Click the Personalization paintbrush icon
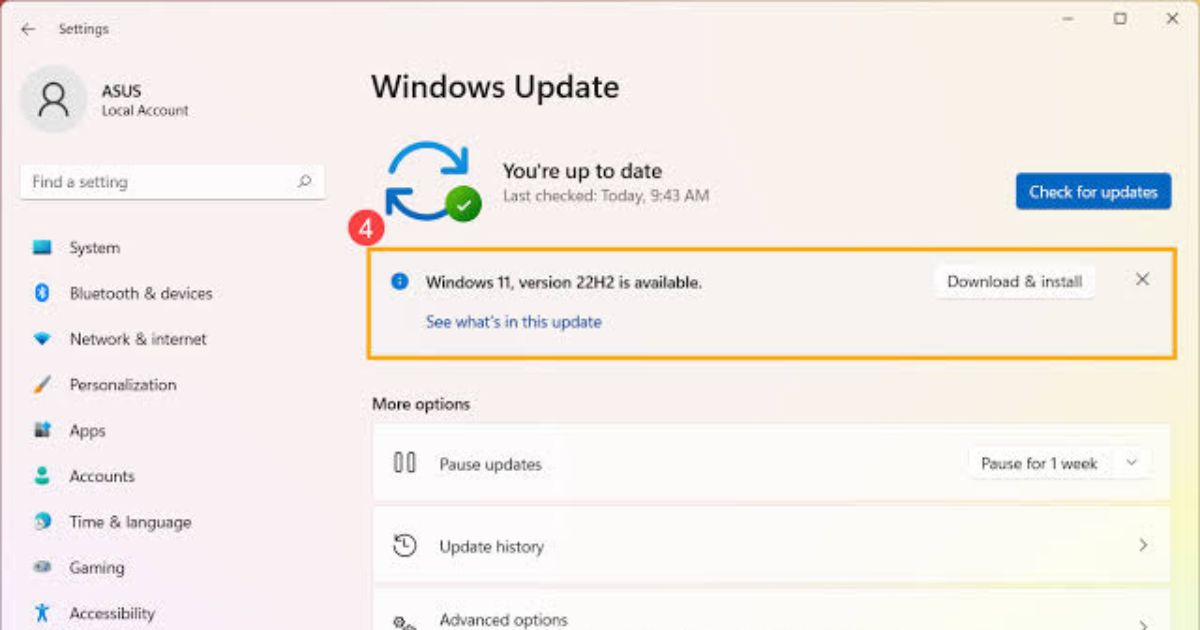The image size is (1200, 630). (x=41, y=385)
